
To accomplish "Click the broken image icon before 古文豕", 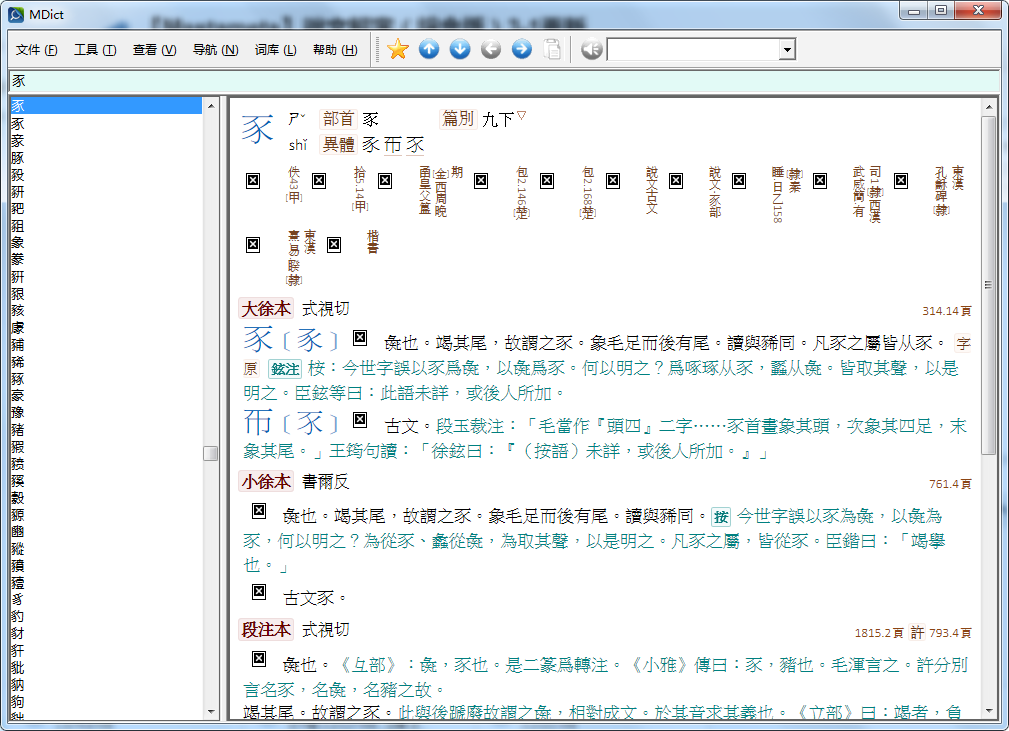I will click(x=259, y=593).
